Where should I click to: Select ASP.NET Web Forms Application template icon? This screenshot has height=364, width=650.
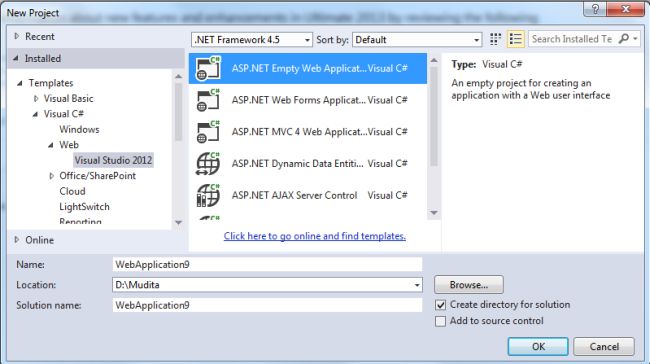[208, 100]
